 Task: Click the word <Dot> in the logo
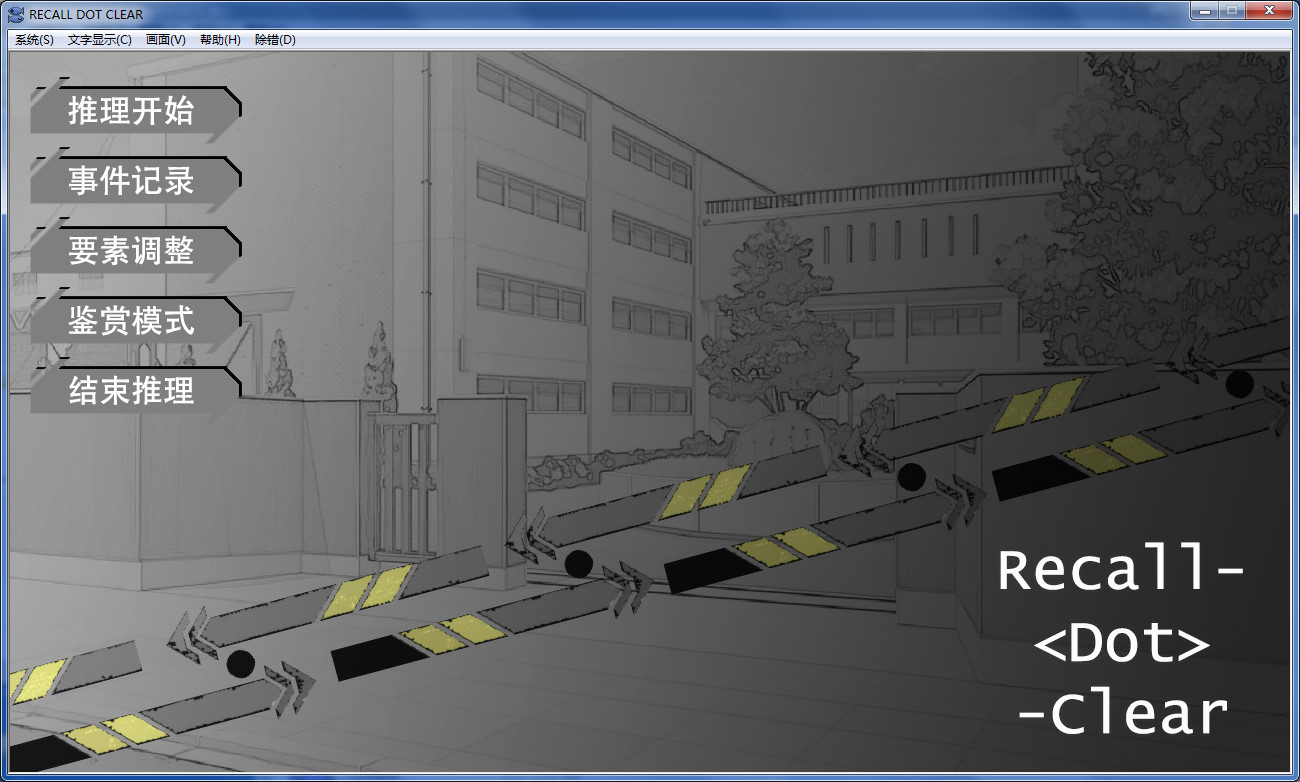coord(1122,644)
